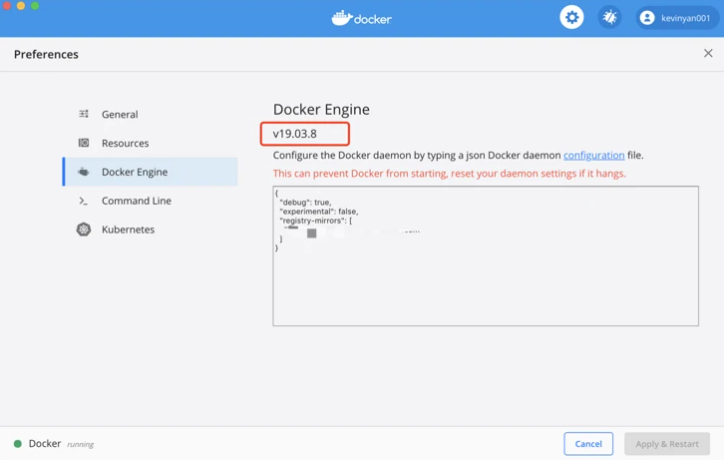
Task: Select the Resources icon in sidebar
Action: point(84,143)
